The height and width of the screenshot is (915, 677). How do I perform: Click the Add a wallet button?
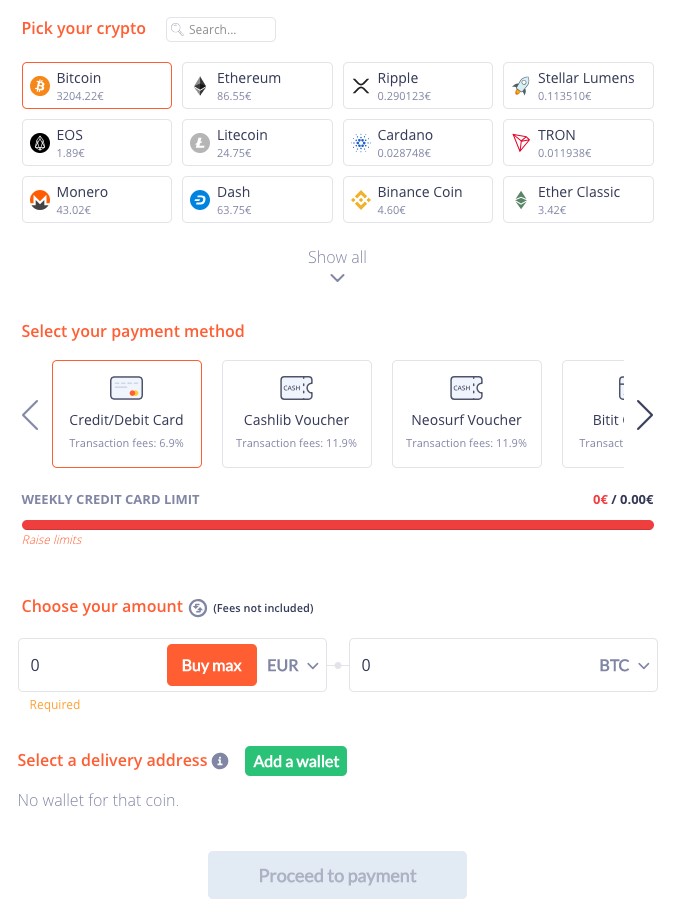click(296, 761)
